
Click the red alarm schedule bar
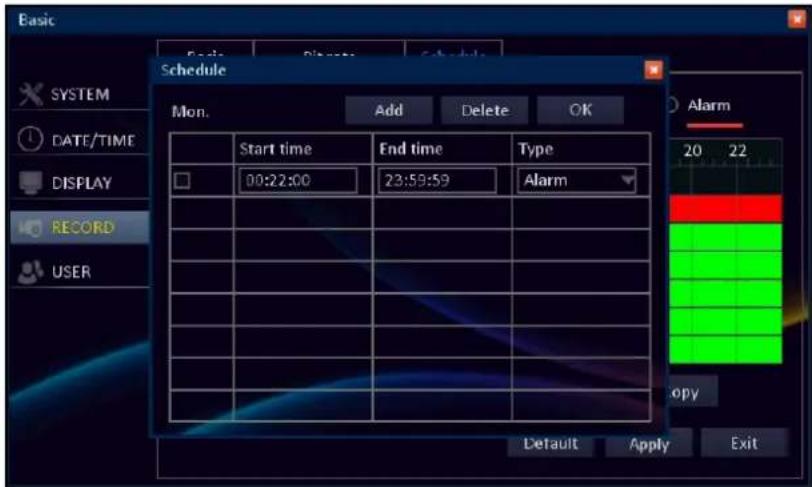[726, 208]
